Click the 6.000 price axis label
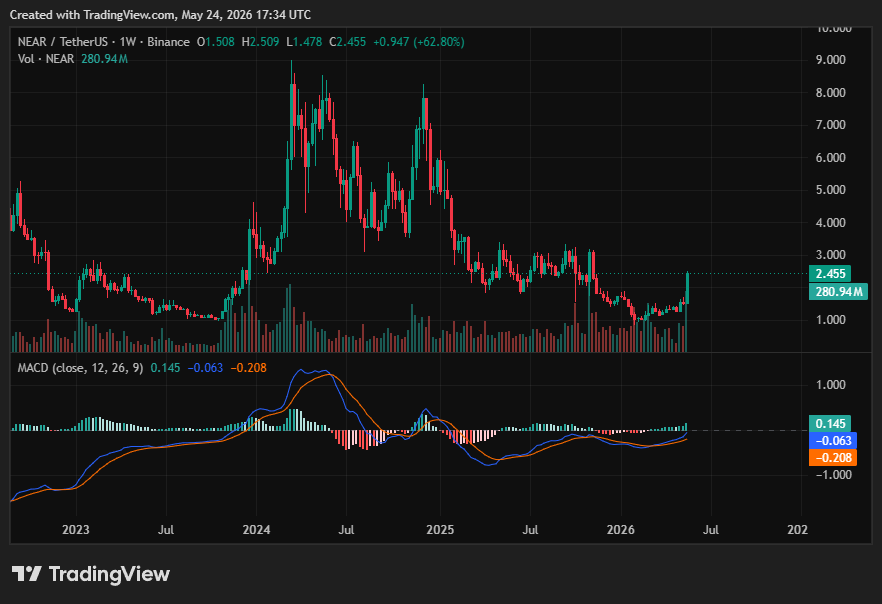 (830, 157)
